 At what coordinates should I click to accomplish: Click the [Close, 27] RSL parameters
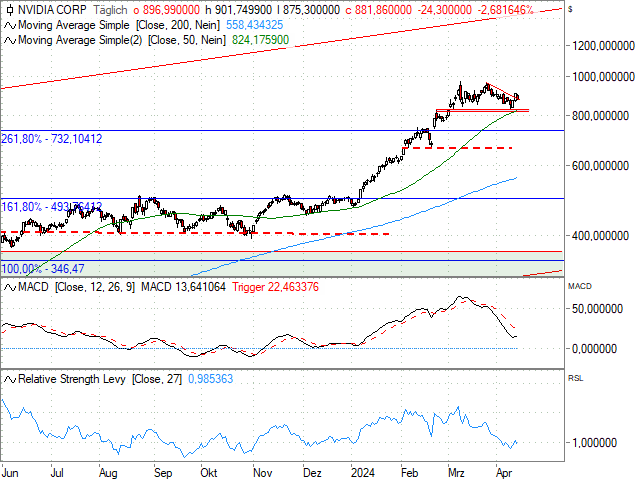click(156, 379)
